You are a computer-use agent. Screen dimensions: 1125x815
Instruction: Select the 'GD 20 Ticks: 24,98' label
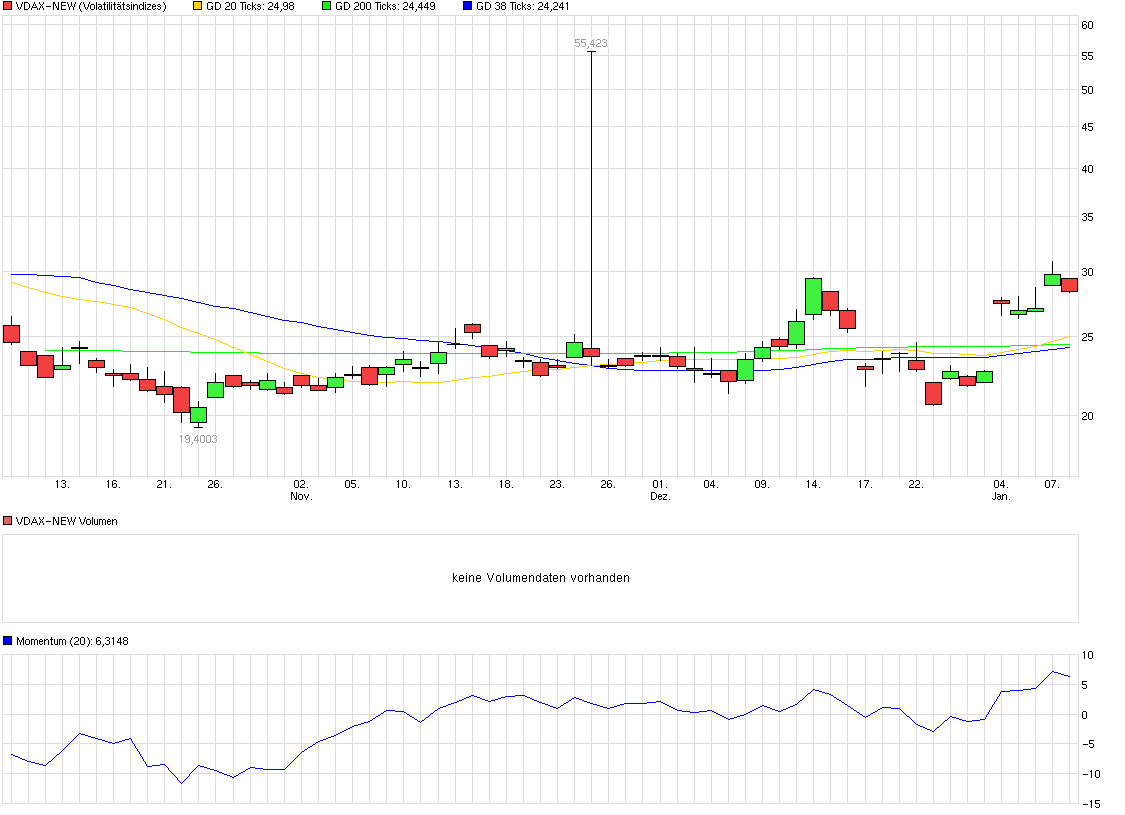(x=250, y=6)
